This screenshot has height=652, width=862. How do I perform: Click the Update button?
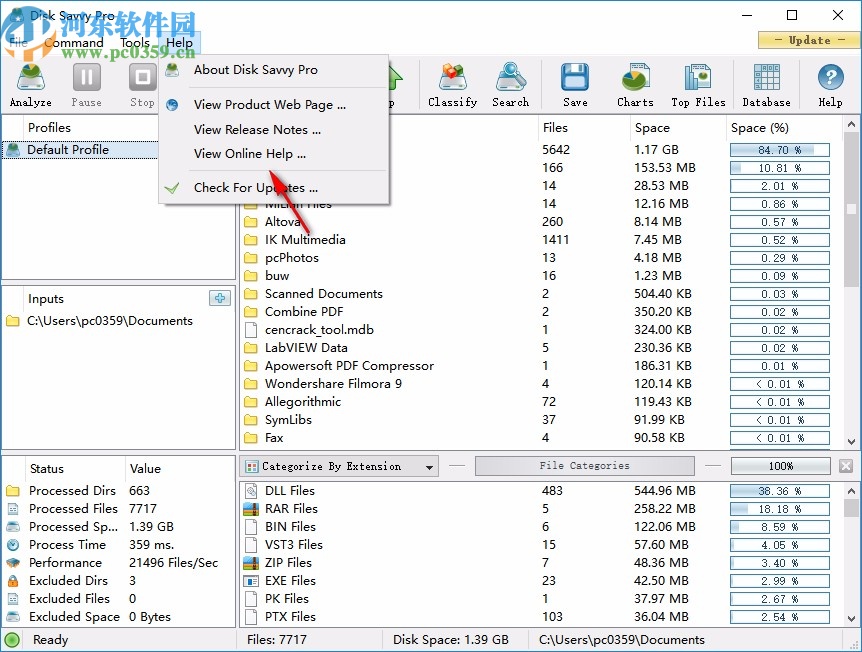coord(808,40)
